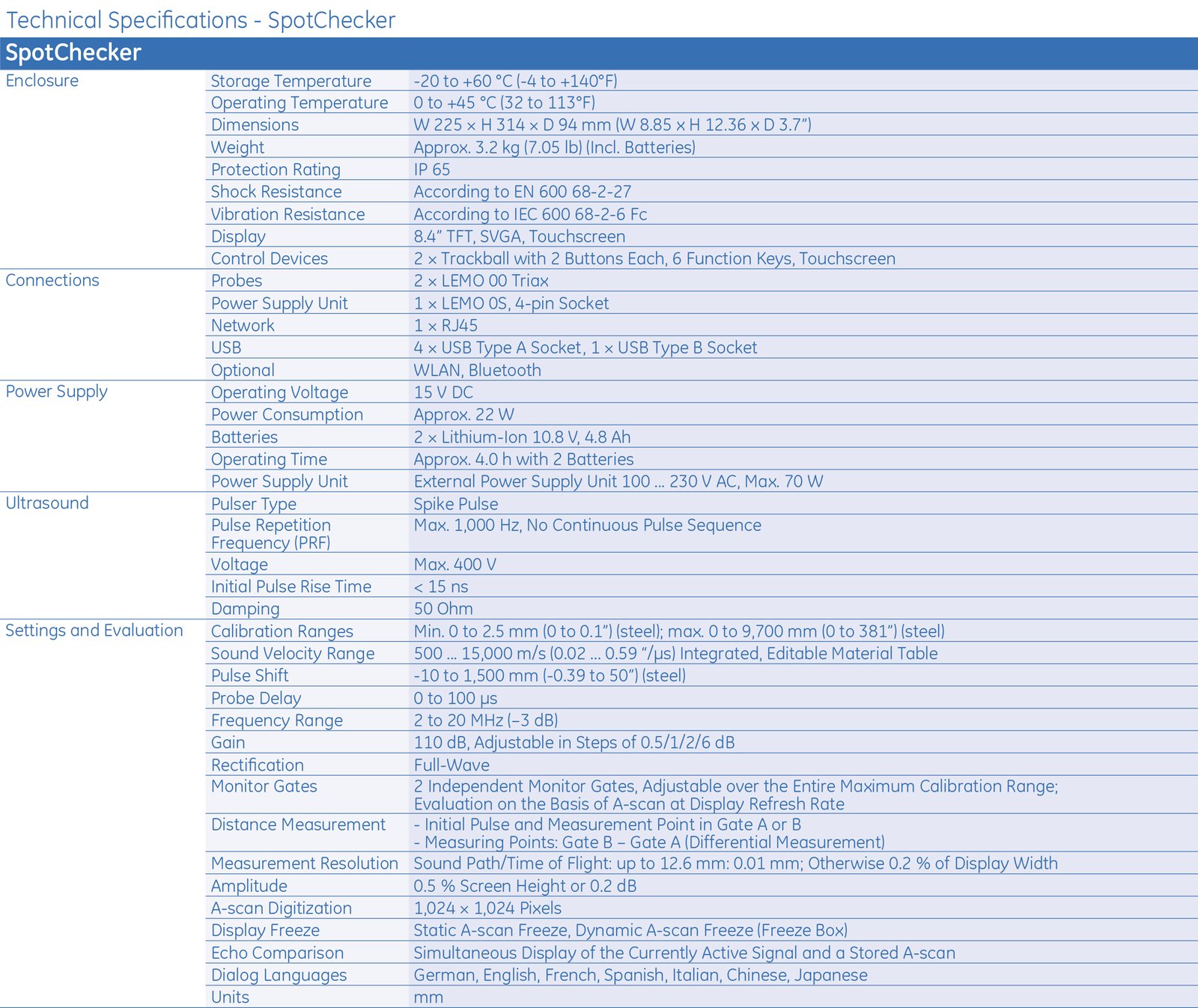
Task: Select the 'Full-Wave' rectification value
Action: (x=451, y=765)
